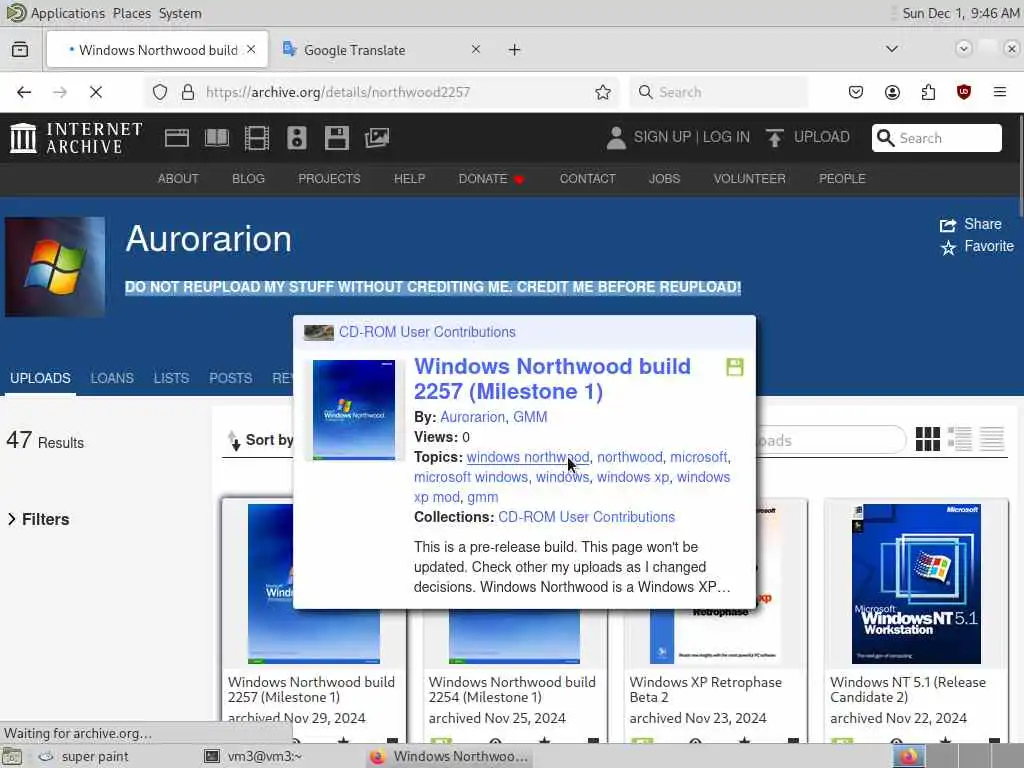Viewport: 1024px width, 768px height.
Task: Click the DONATE link
Action: pos(491,178)
